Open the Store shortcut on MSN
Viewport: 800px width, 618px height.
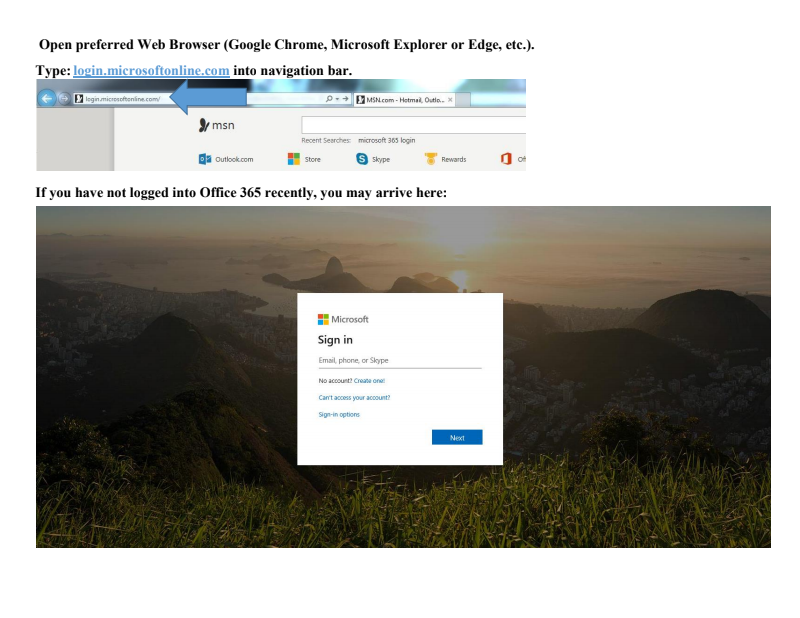[x=293, y=158]
